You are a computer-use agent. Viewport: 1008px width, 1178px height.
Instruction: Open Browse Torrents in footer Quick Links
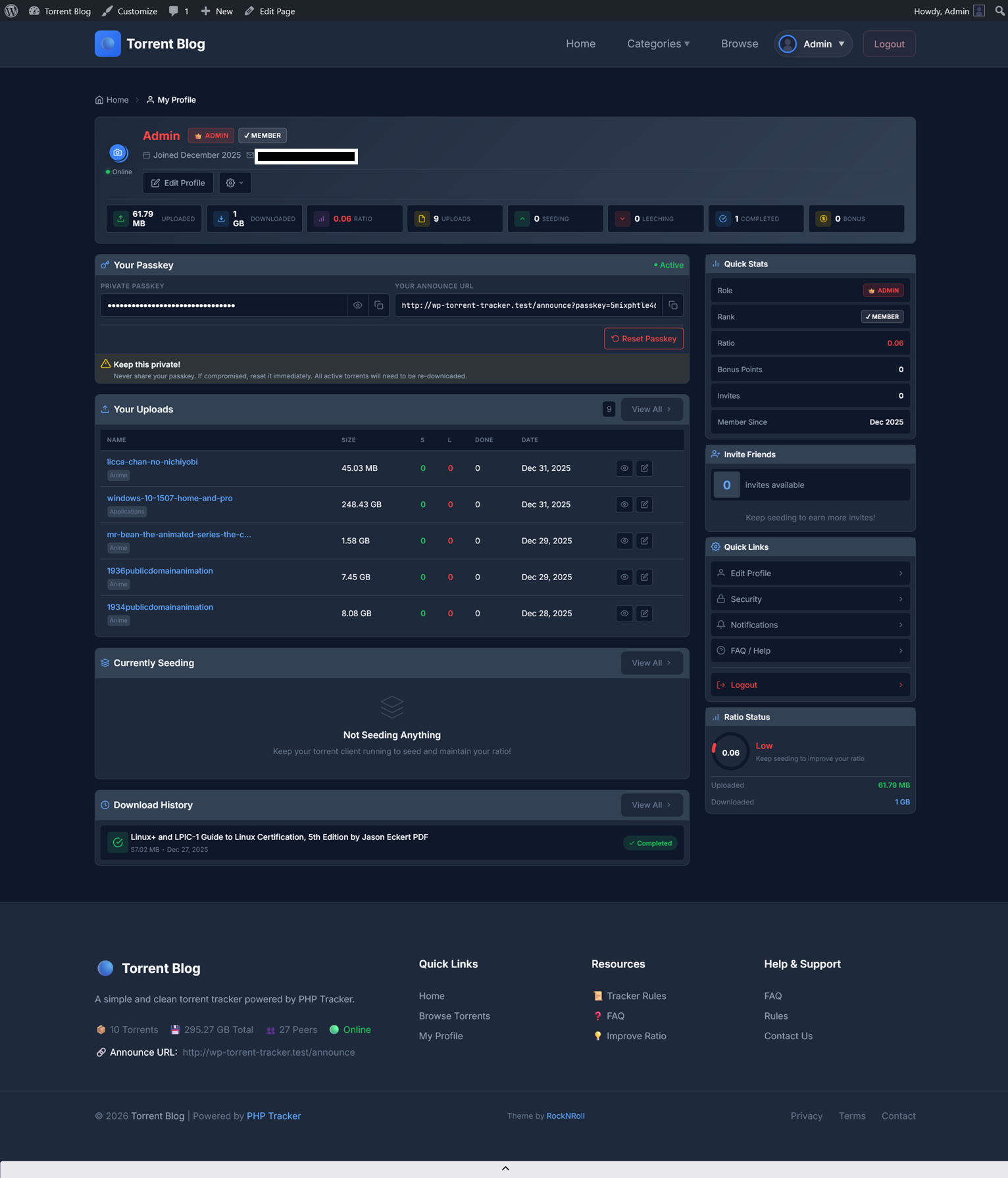click(455, 1016)
